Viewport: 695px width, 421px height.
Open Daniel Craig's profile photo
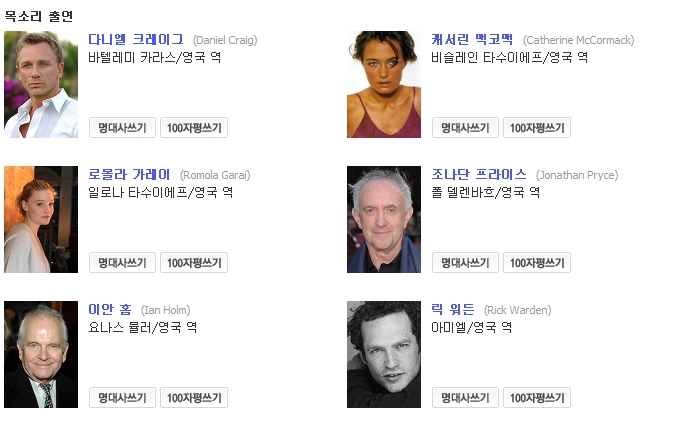click(x=41, y=84)
